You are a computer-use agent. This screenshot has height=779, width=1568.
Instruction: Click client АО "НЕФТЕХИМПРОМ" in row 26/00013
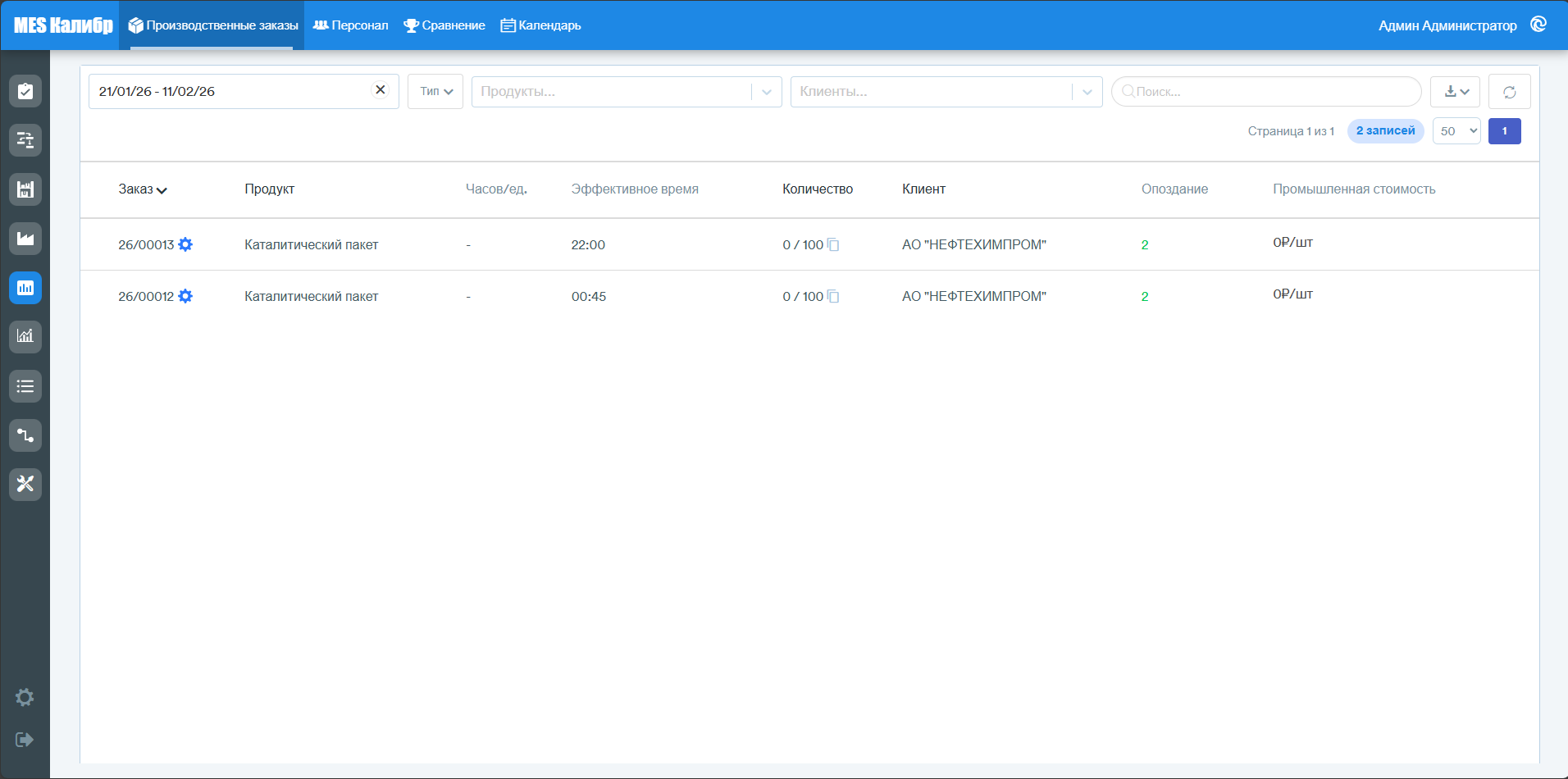coord(974,244)
